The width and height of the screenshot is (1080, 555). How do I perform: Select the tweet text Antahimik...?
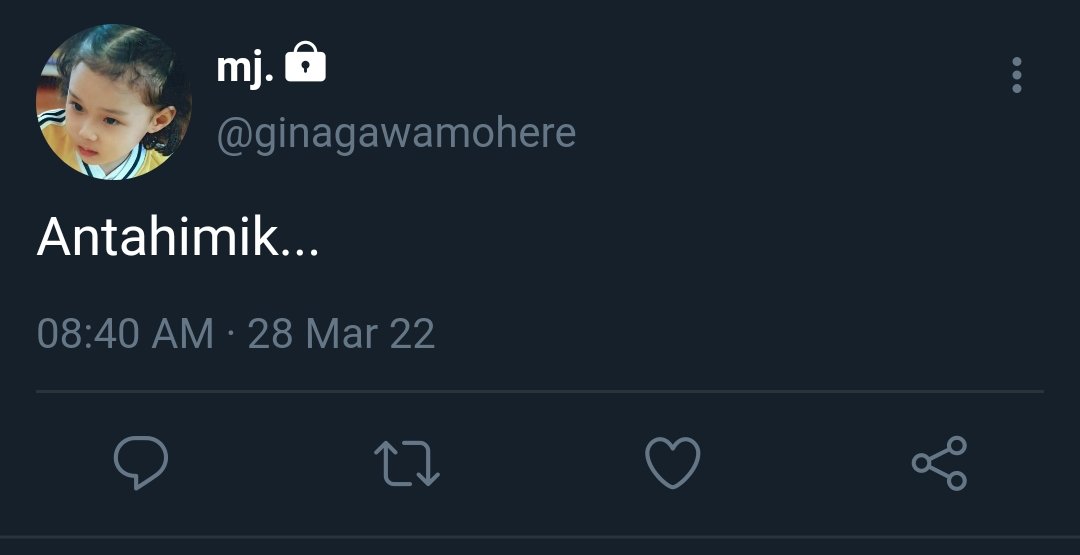pos(178,237)
